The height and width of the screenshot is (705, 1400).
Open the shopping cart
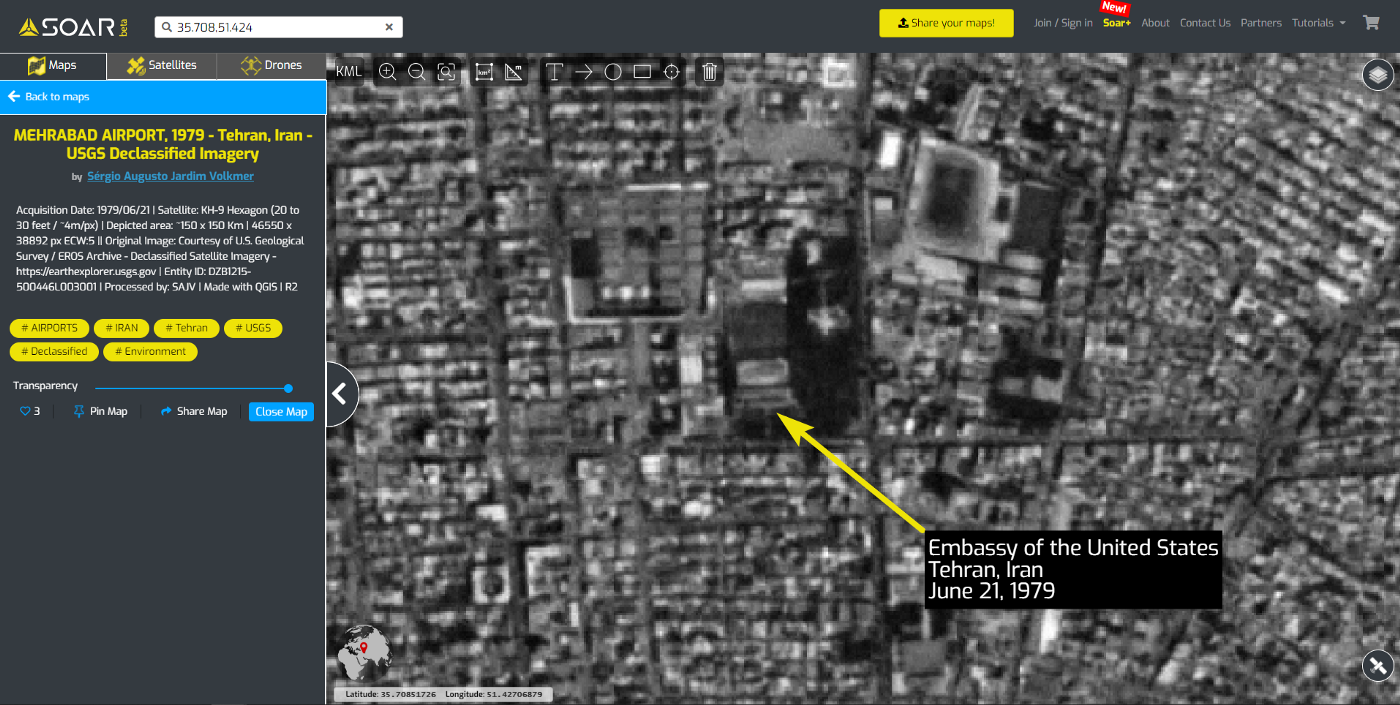pos(1371,23)
